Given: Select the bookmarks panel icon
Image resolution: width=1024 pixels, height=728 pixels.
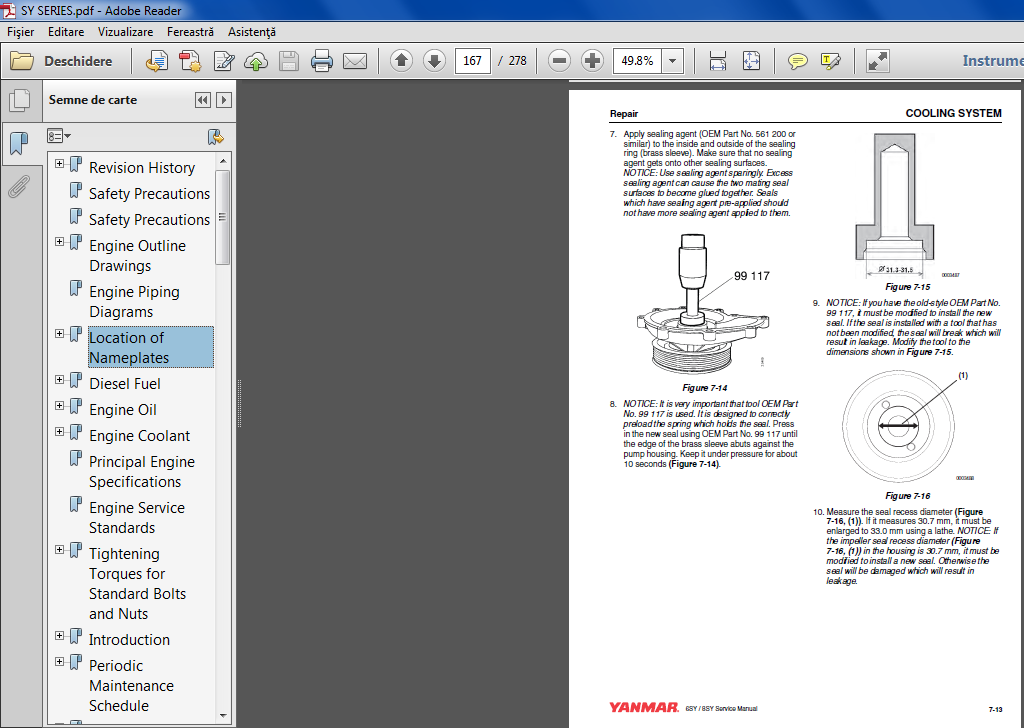Looking at the screenshot, I should pos(20,142).
